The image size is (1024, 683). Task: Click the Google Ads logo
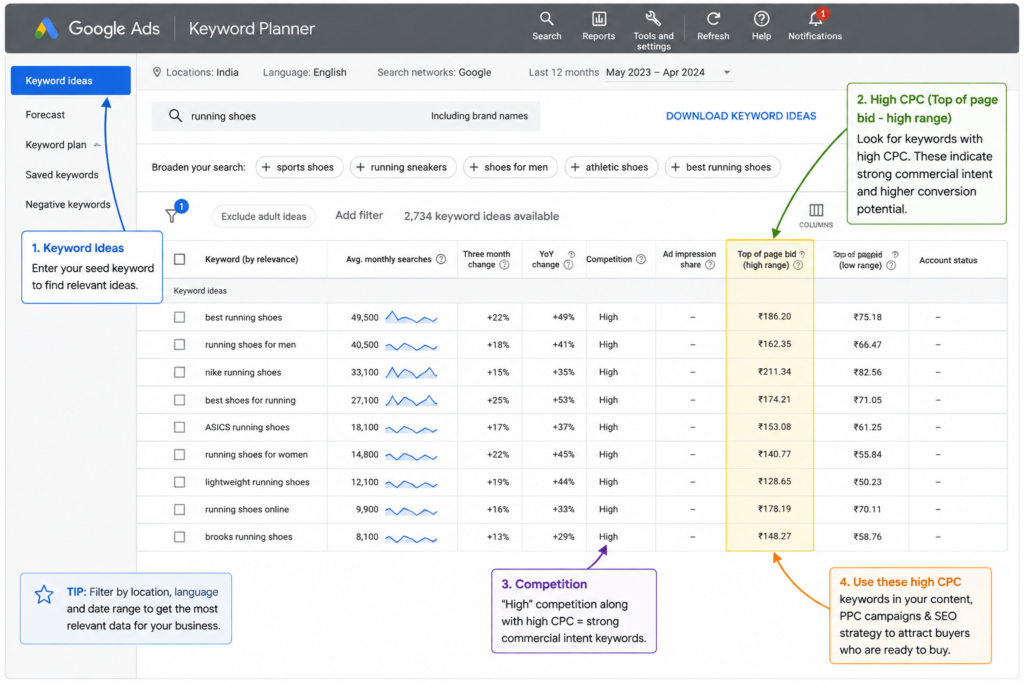[x=46, y=28]
